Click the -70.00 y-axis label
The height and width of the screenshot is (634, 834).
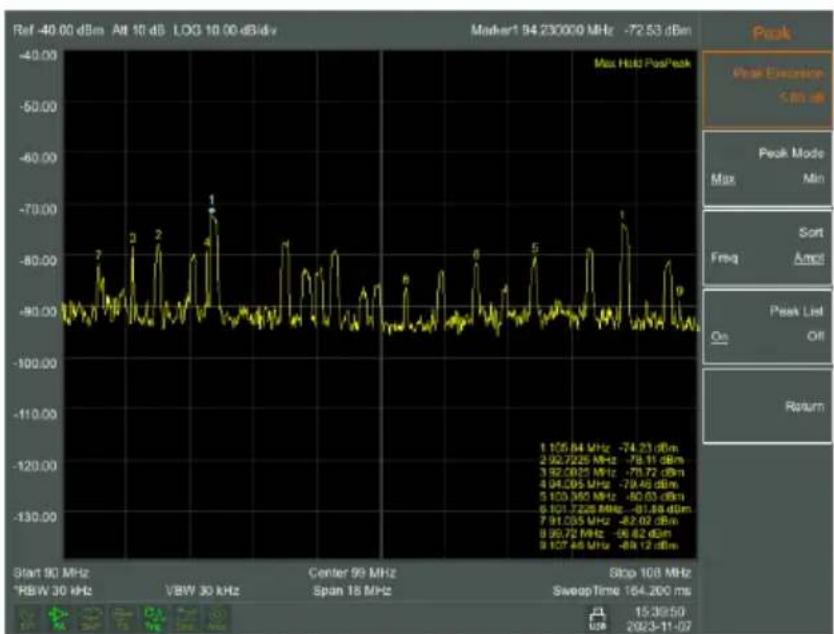[x=37, y=209]
